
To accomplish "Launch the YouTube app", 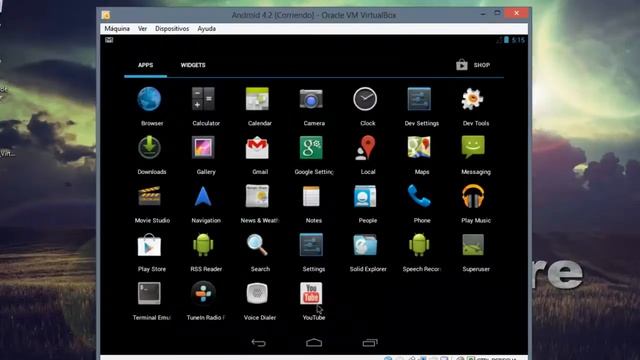I will click(x=311, y=293).
